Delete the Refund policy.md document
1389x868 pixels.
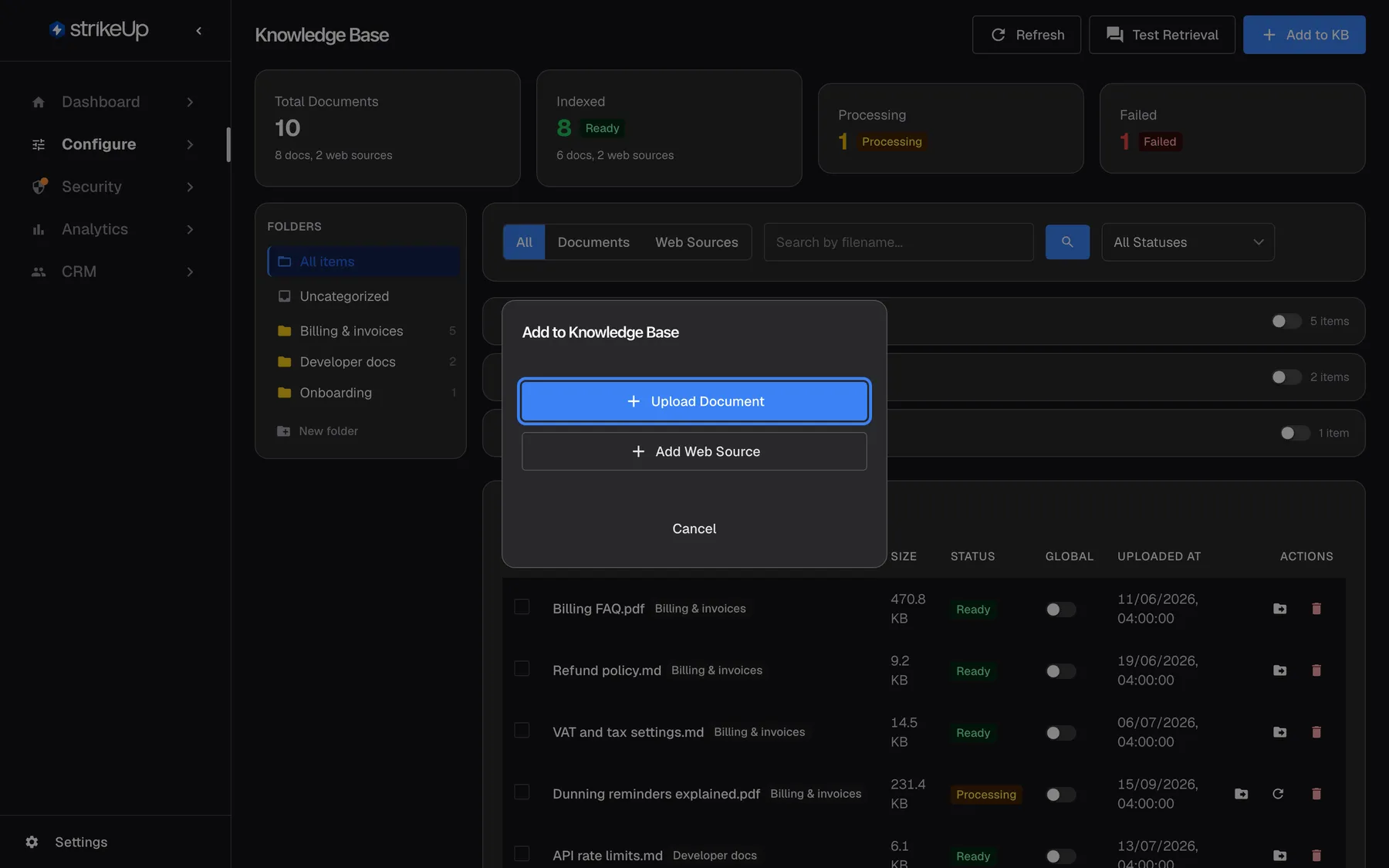[x=1316, y=670]
